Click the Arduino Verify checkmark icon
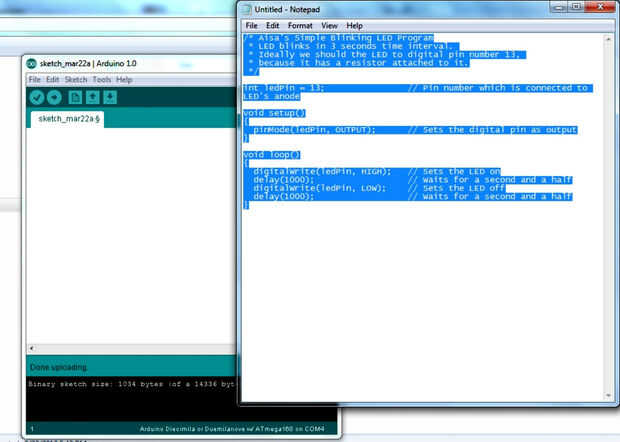The image size is (620, 442). 37,97
